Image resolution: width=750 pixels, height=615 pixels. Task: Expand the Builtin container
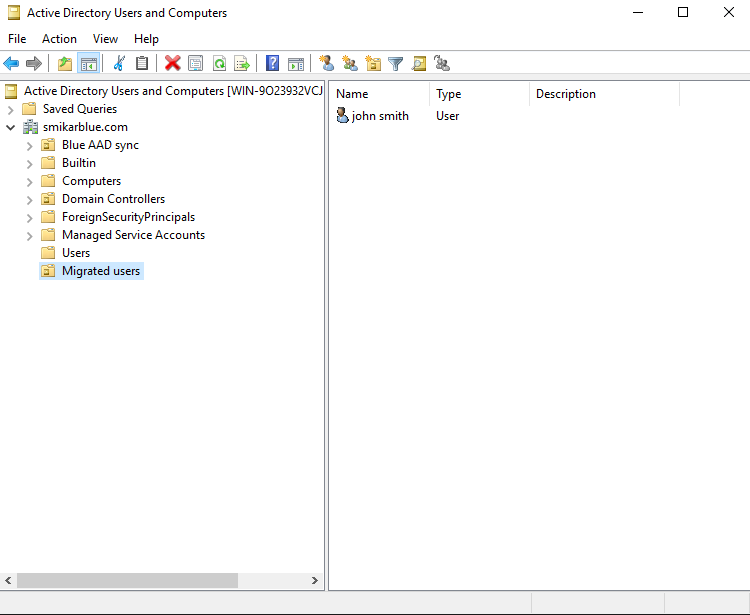pyautogui.click(x=30, y=164)
